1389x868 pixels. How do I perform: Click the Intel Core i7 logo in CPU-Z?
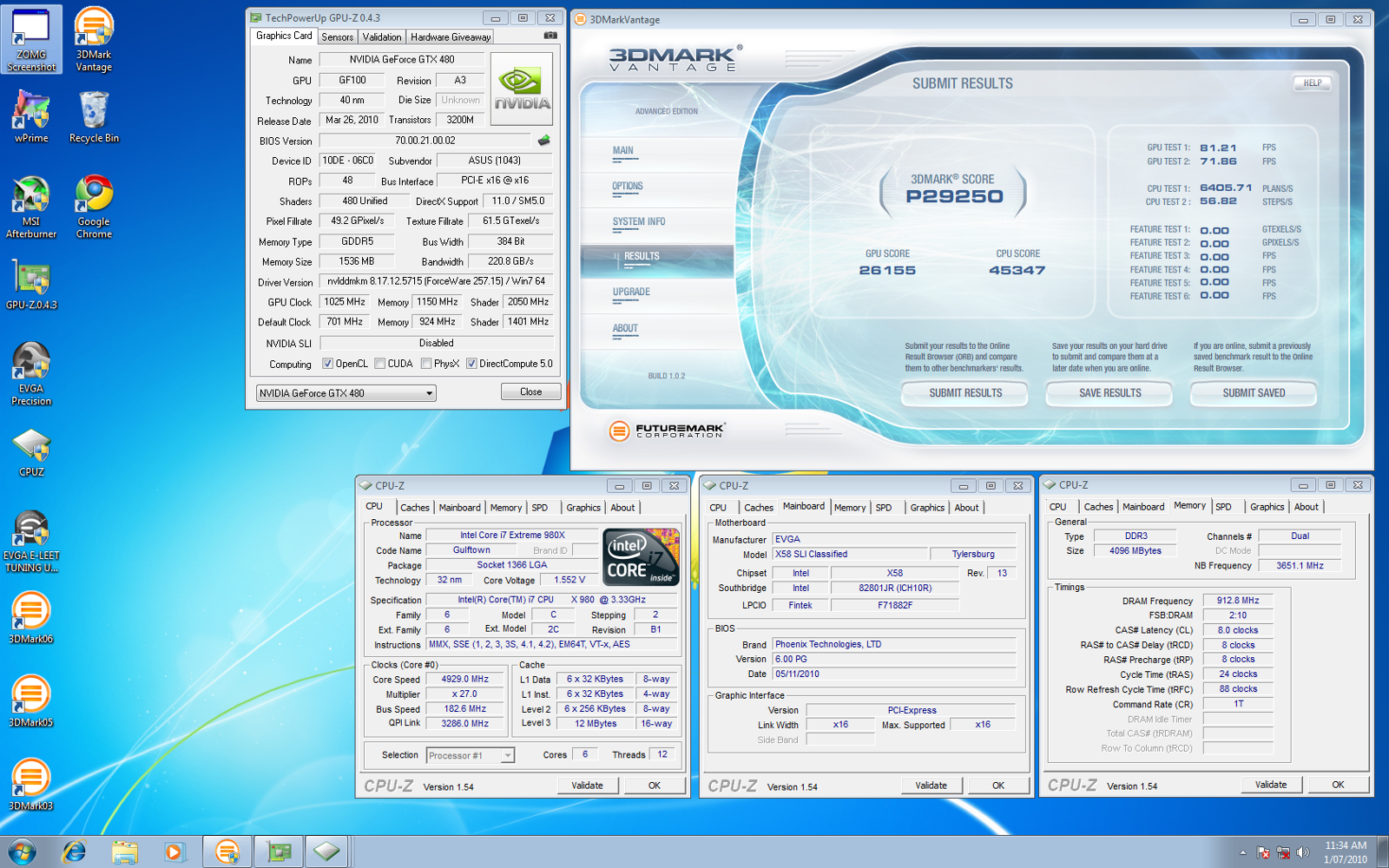(x=641, y=557)
